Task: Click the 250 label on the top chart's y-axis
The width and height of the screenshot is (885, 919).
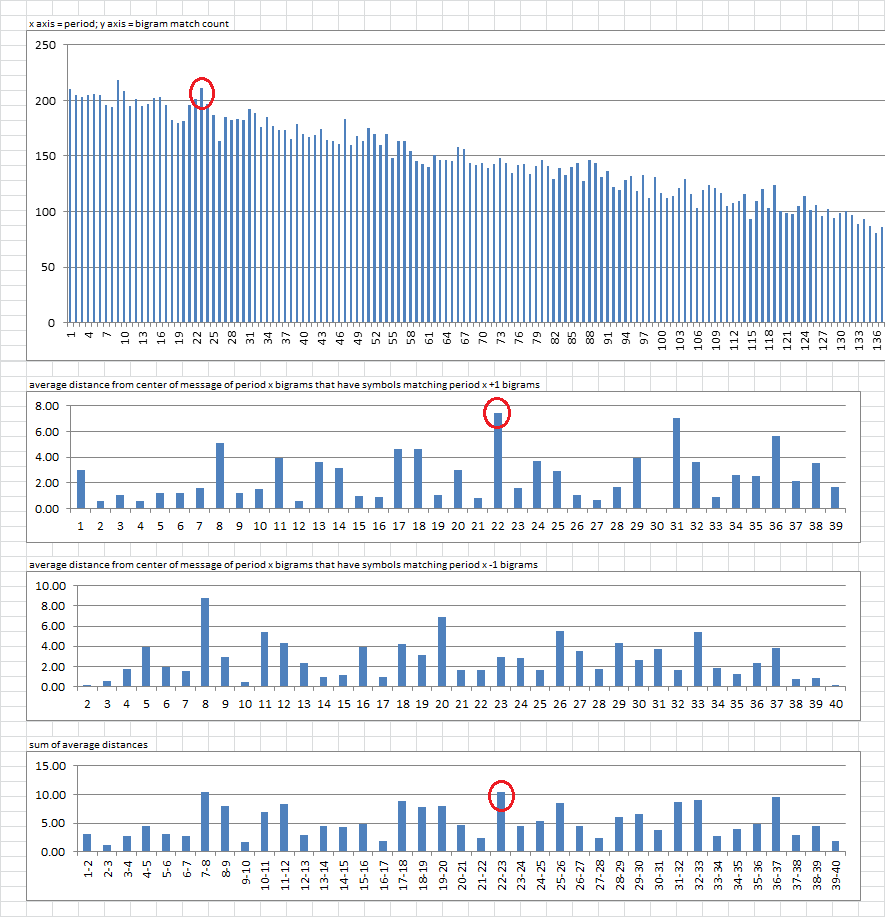Action: pyautogui.click(x=44, y=45)
